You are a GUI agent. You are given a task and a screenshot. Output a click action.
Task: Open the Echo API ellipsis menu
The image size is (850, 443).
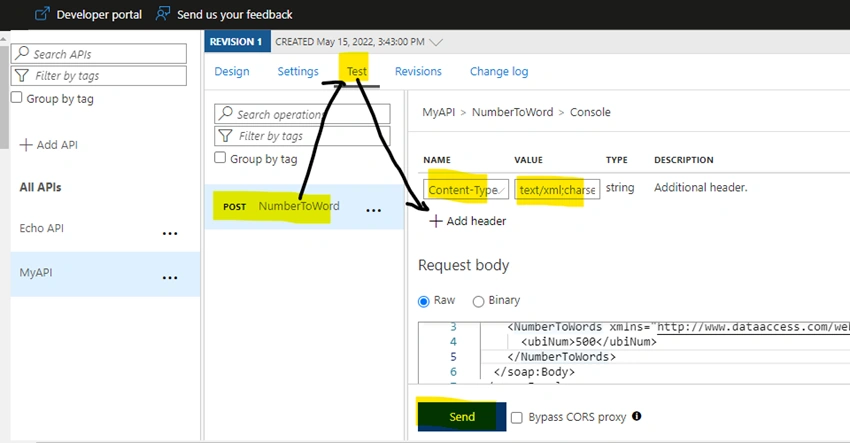coord(170,234)
